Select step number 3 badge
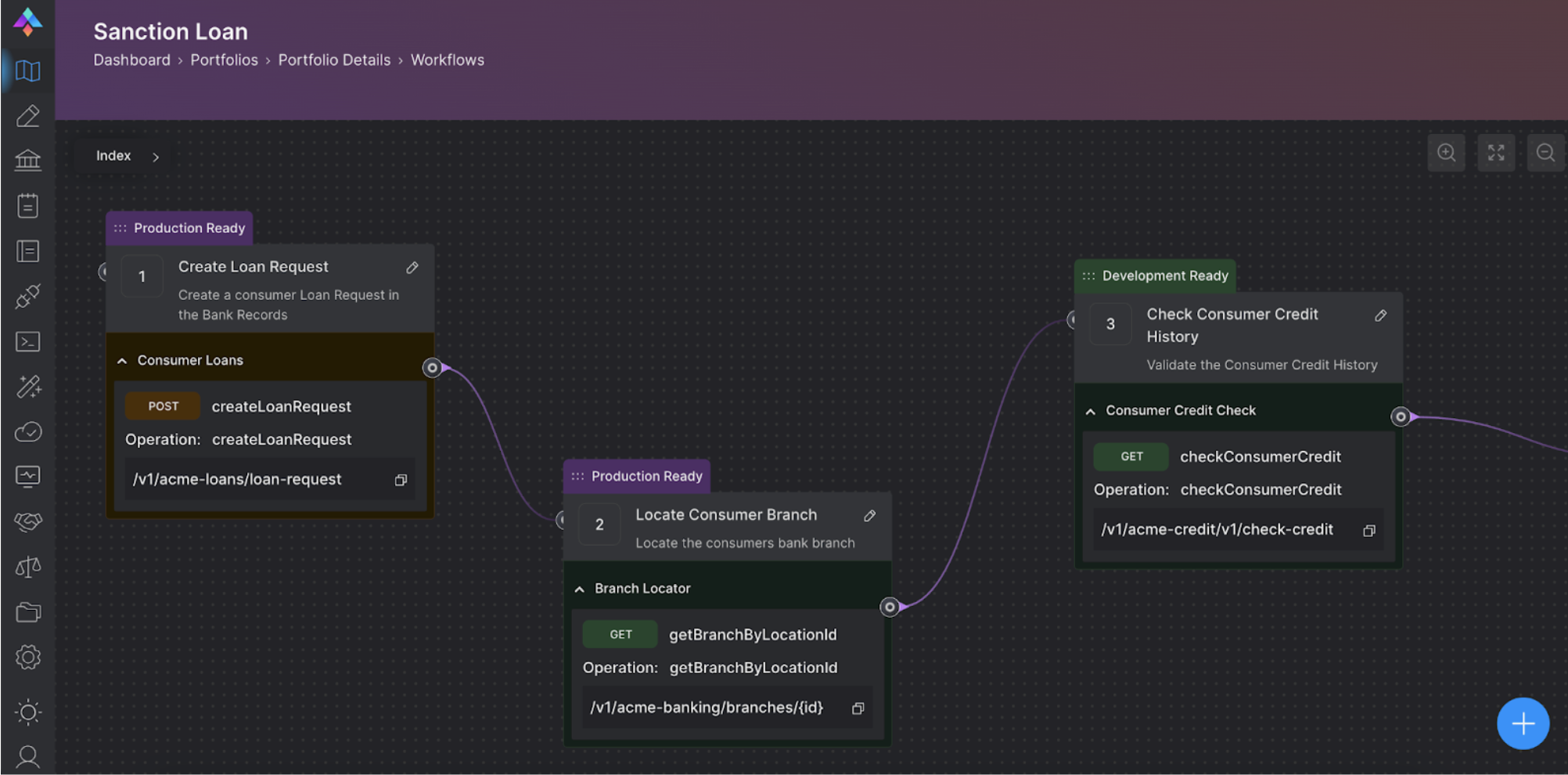Screen dimensions: 1568x775 point(1110,324)
